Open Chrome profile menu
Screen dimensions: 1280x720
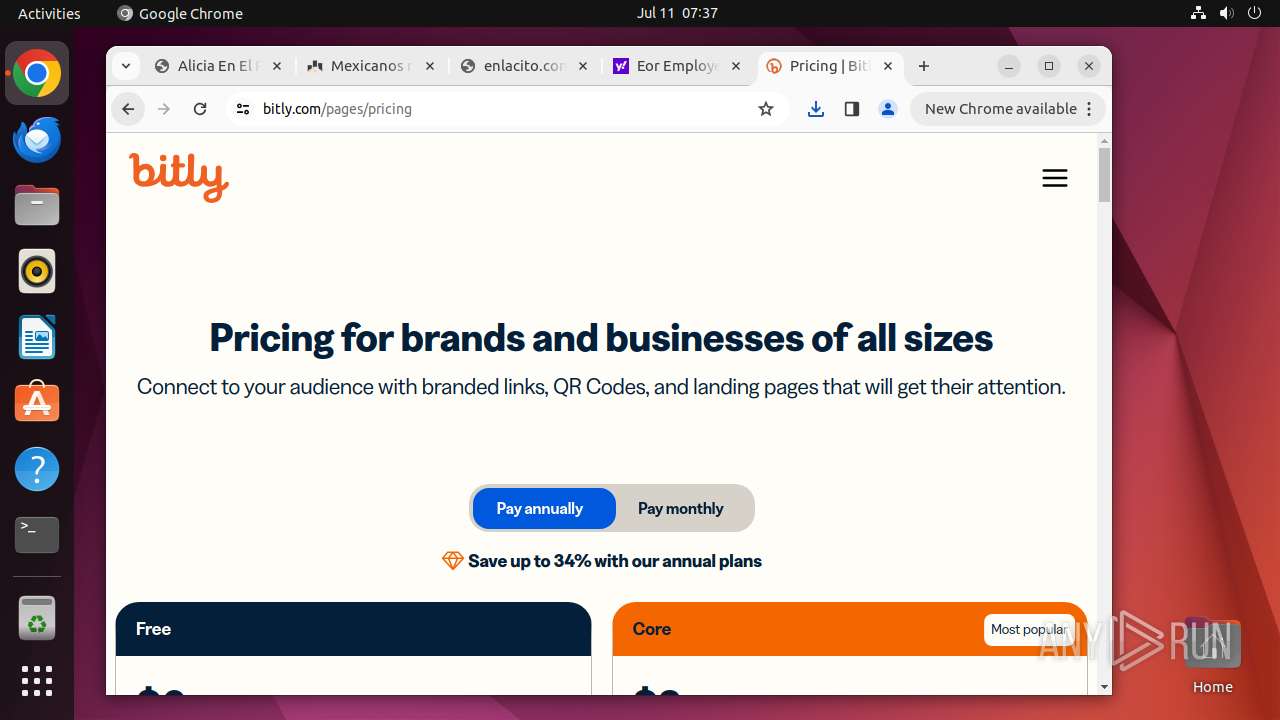point(888,109)
